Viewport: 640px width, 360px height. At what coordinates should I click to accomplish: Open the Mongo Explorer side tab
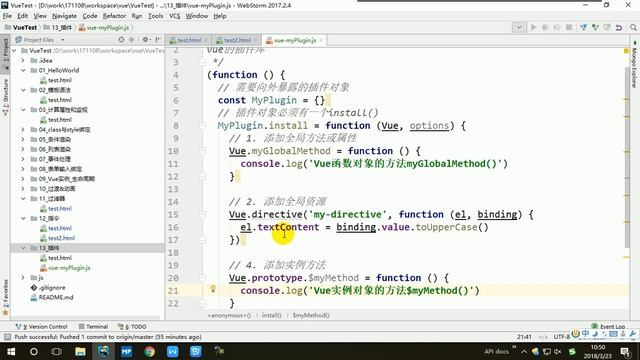[x=634, y=64]
